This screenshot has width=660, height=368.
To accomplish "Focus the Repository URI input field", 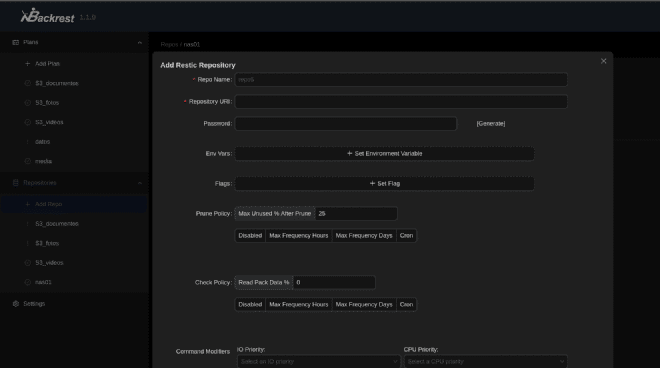I will [401, 101].
